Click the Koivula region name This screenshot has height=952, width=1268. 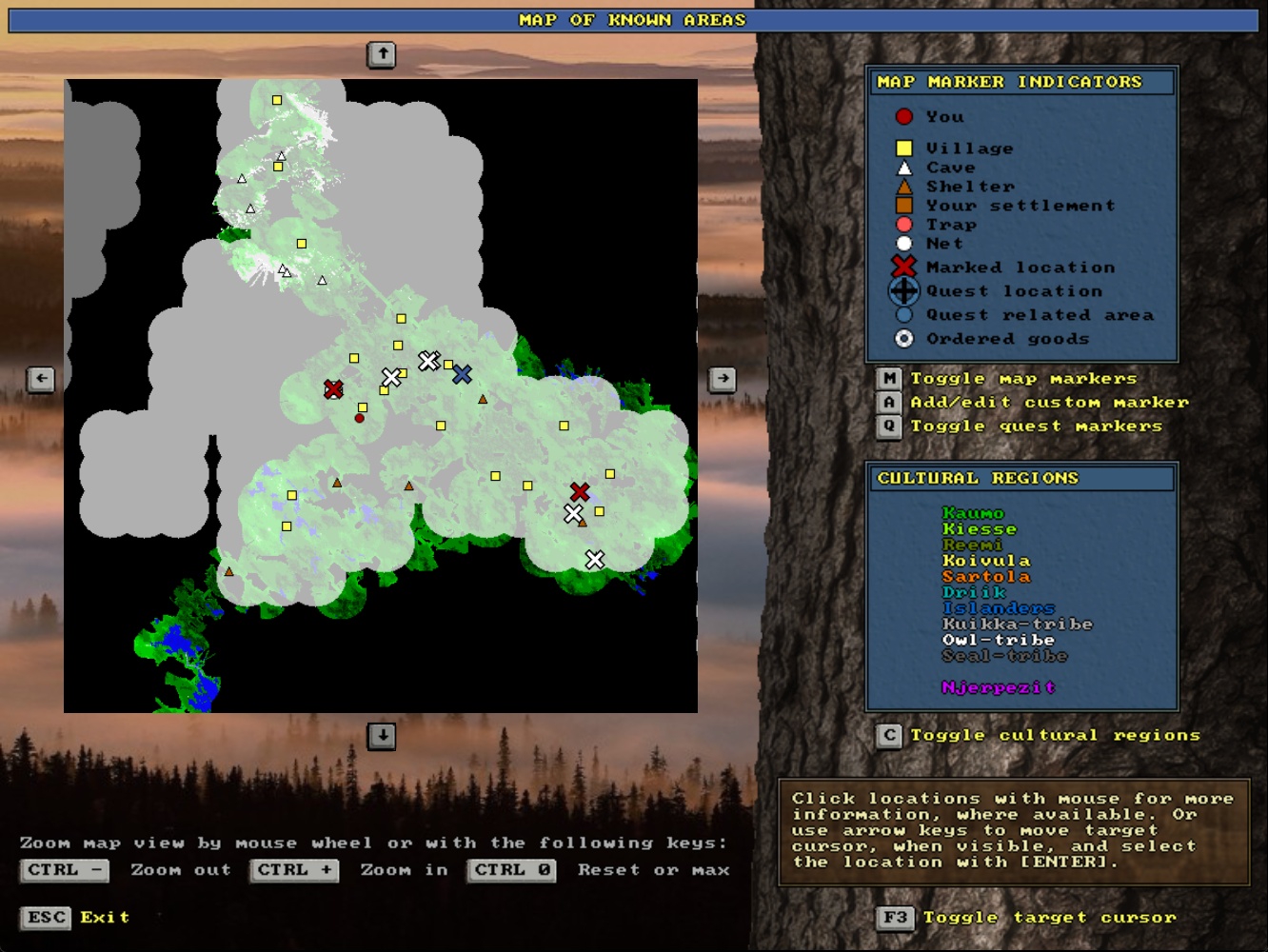pyautogui.click(x=986, y=561)
